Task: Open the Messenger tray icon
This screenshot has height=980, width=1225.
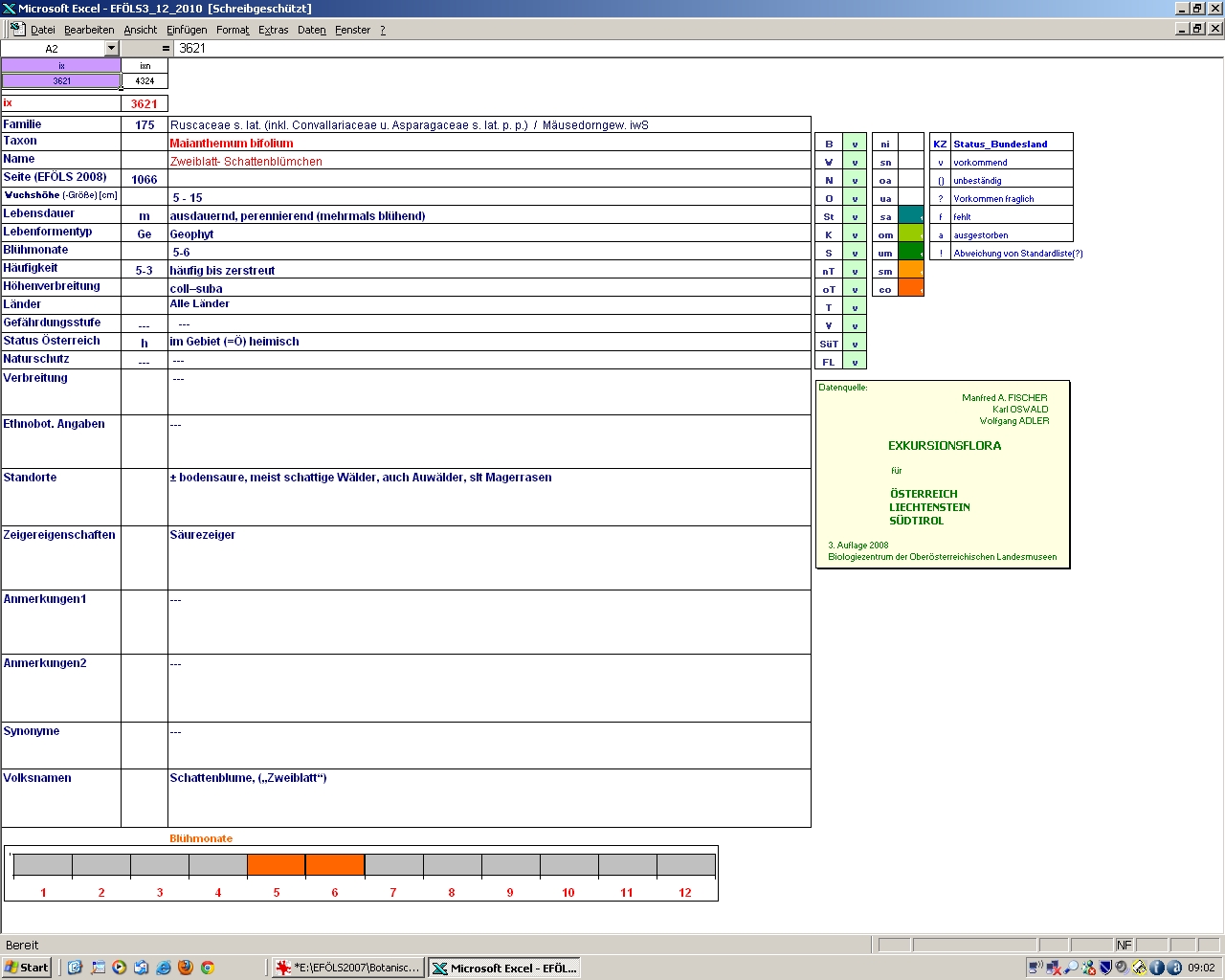Action: 1089,968
